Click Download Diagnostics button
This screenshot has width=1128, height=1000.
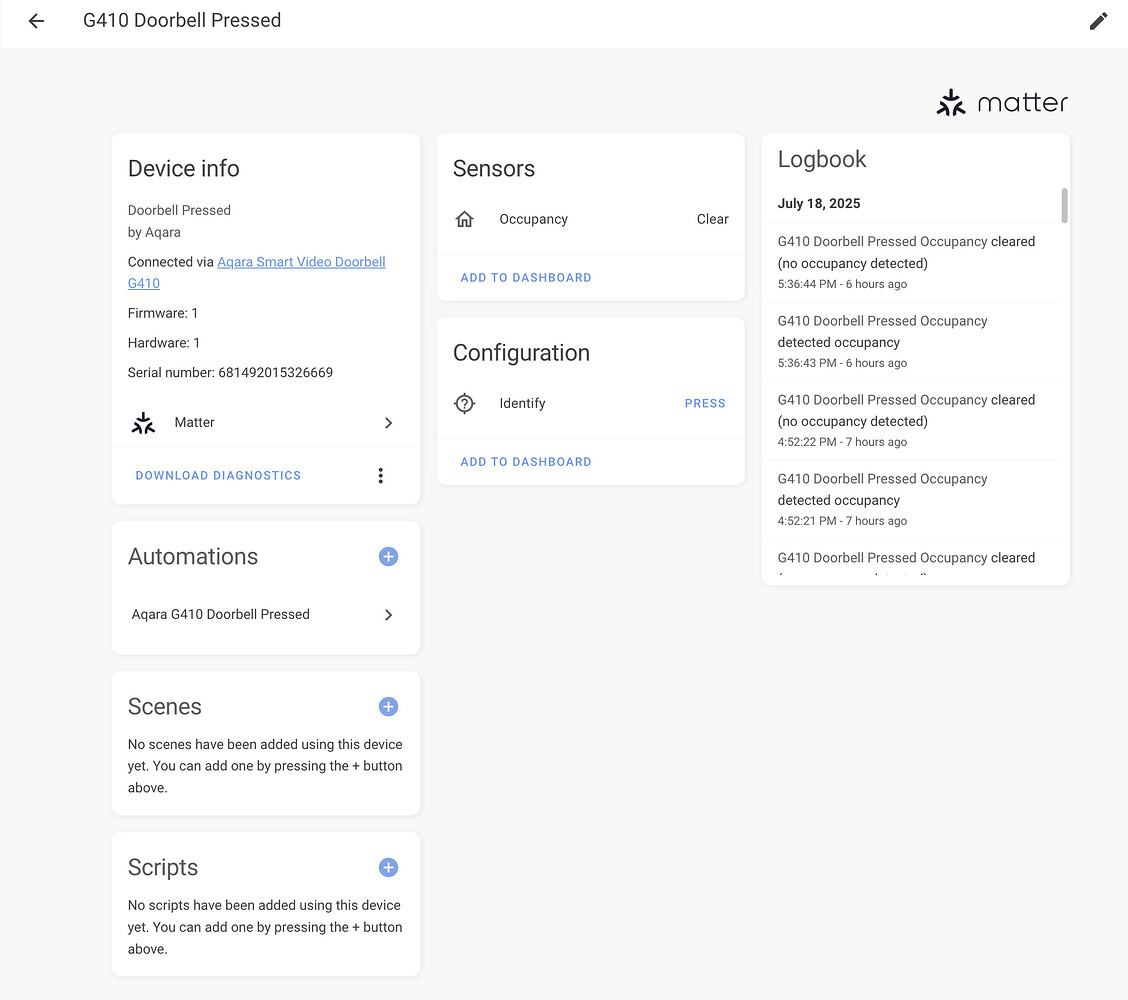click(x=218, y=476)
